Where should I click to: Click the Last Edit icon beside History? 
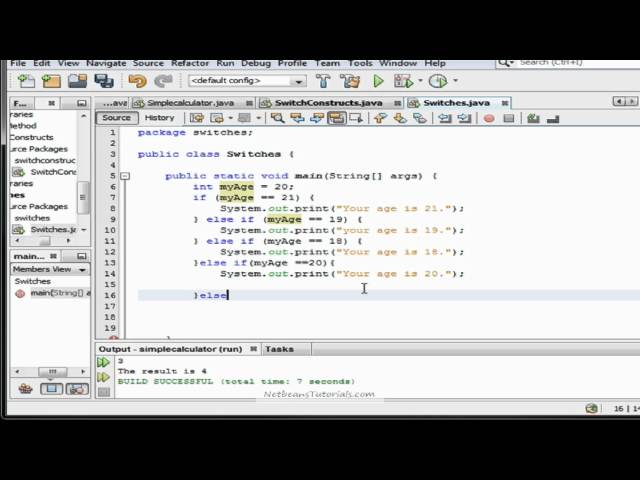[197, 118]
